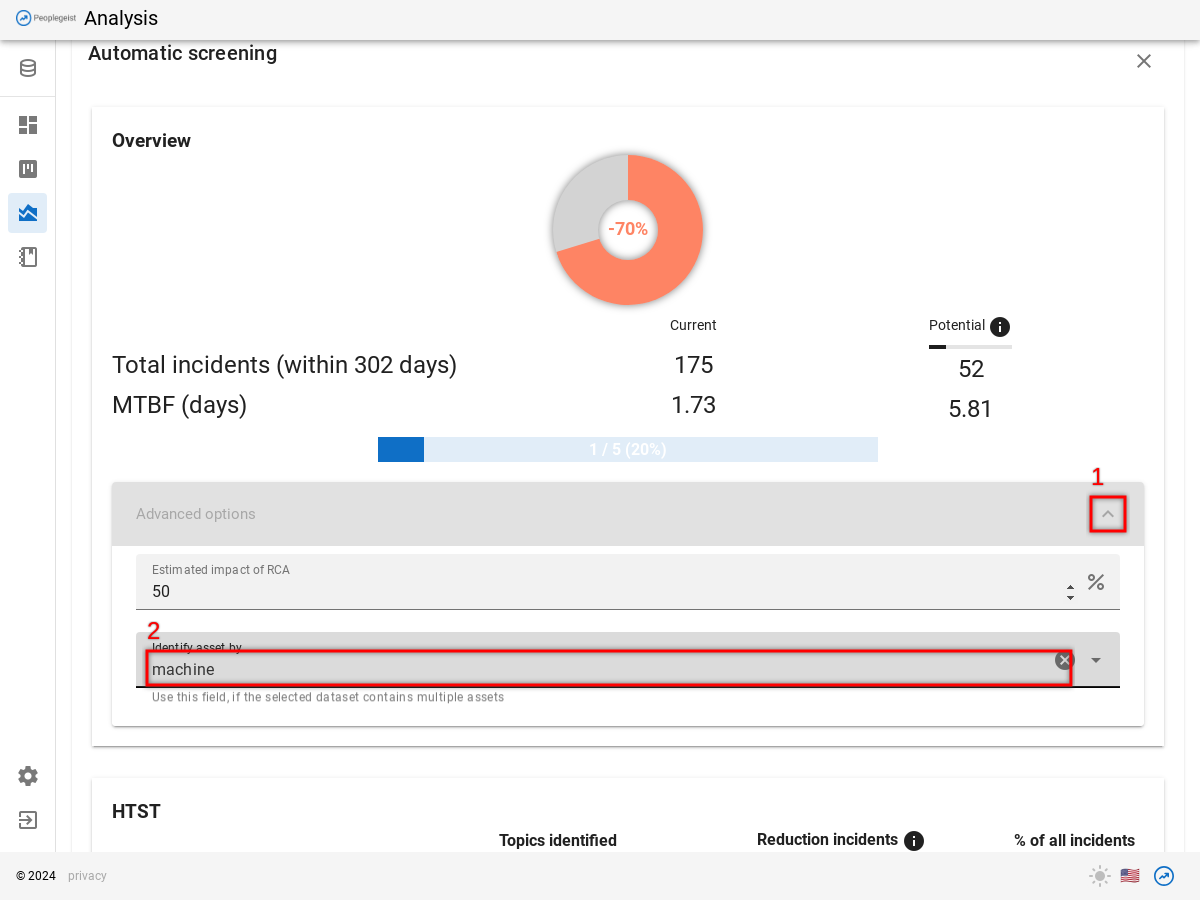The image size is (1200, 900).
Task: Click the Current column heading
Action: tap(693, 325)
